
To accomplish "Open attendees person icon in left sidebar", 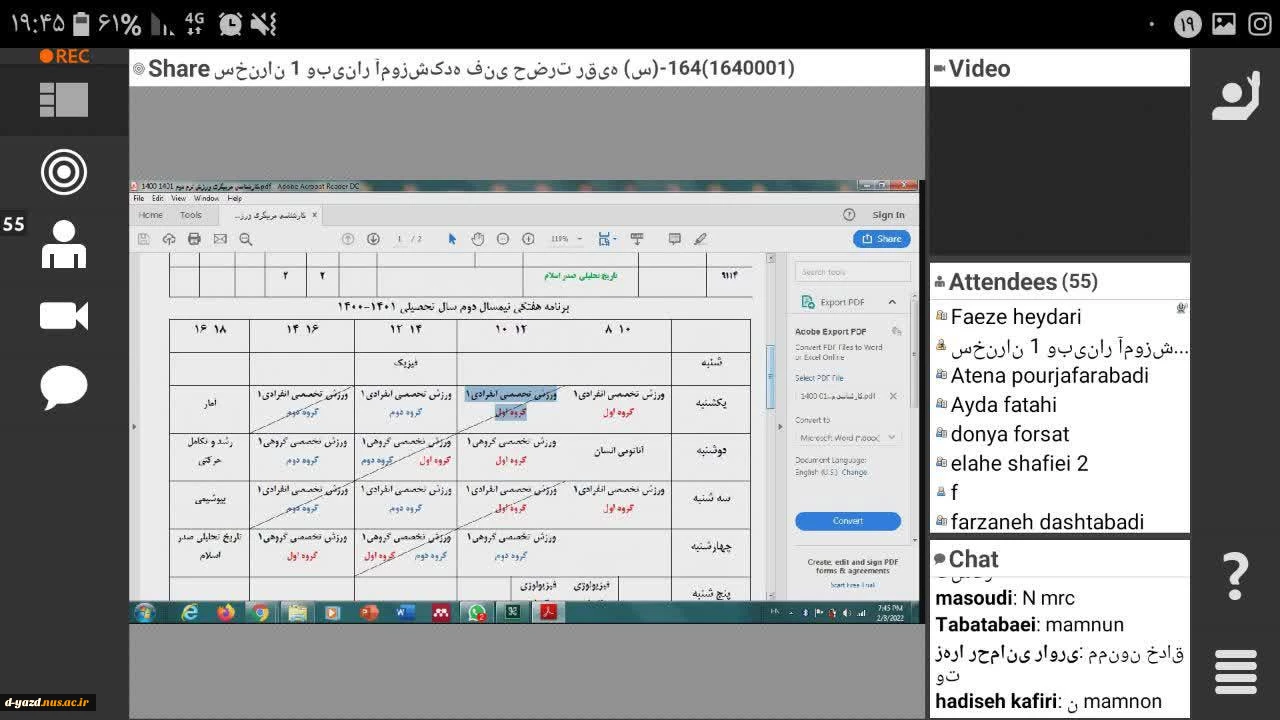I will (64, 244).
